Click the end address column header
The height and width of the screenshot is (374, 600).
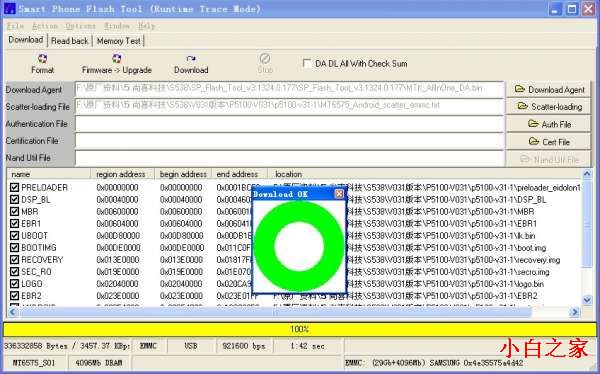(239, 174)
